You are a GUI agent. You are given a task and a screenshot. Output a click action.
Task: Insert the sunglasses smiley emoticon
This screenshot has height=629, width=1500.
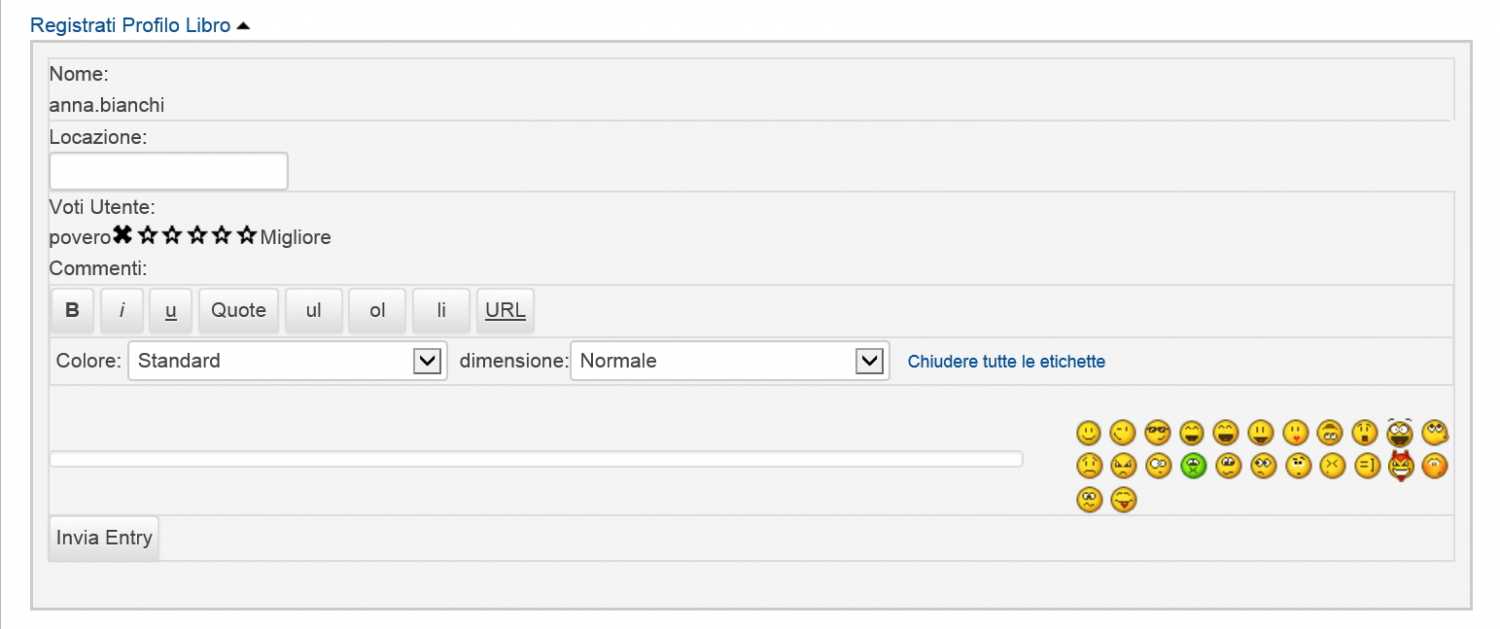coord(1157,433)
